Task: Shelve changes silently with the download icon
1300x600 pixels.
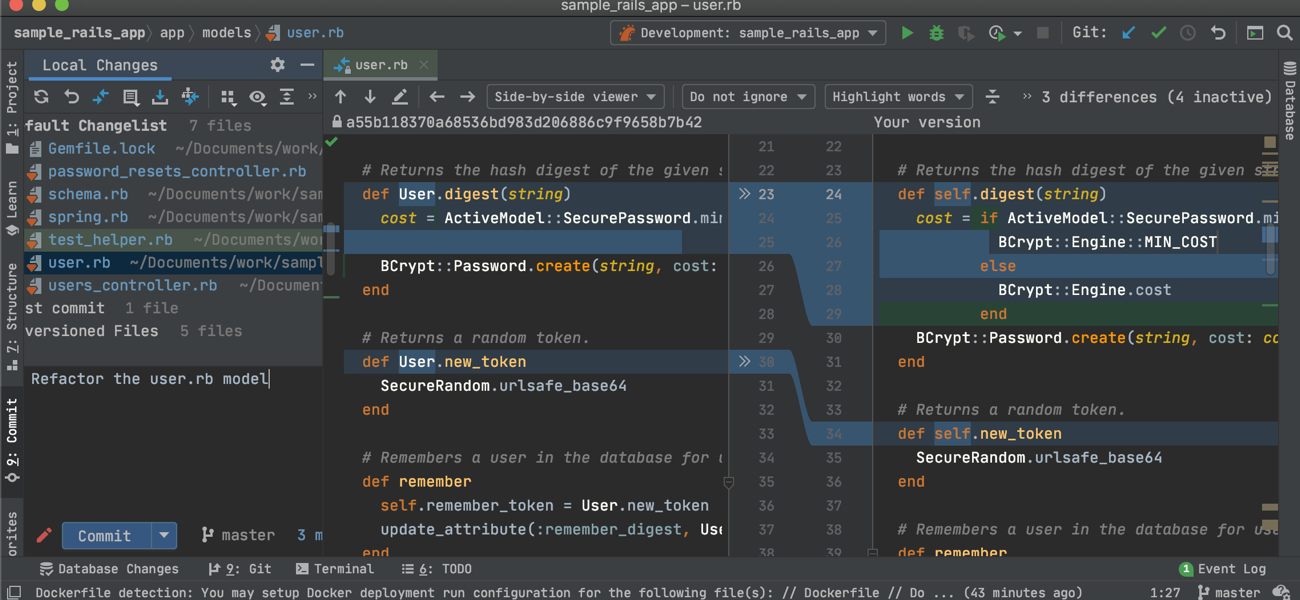Action: pos(161,97)
